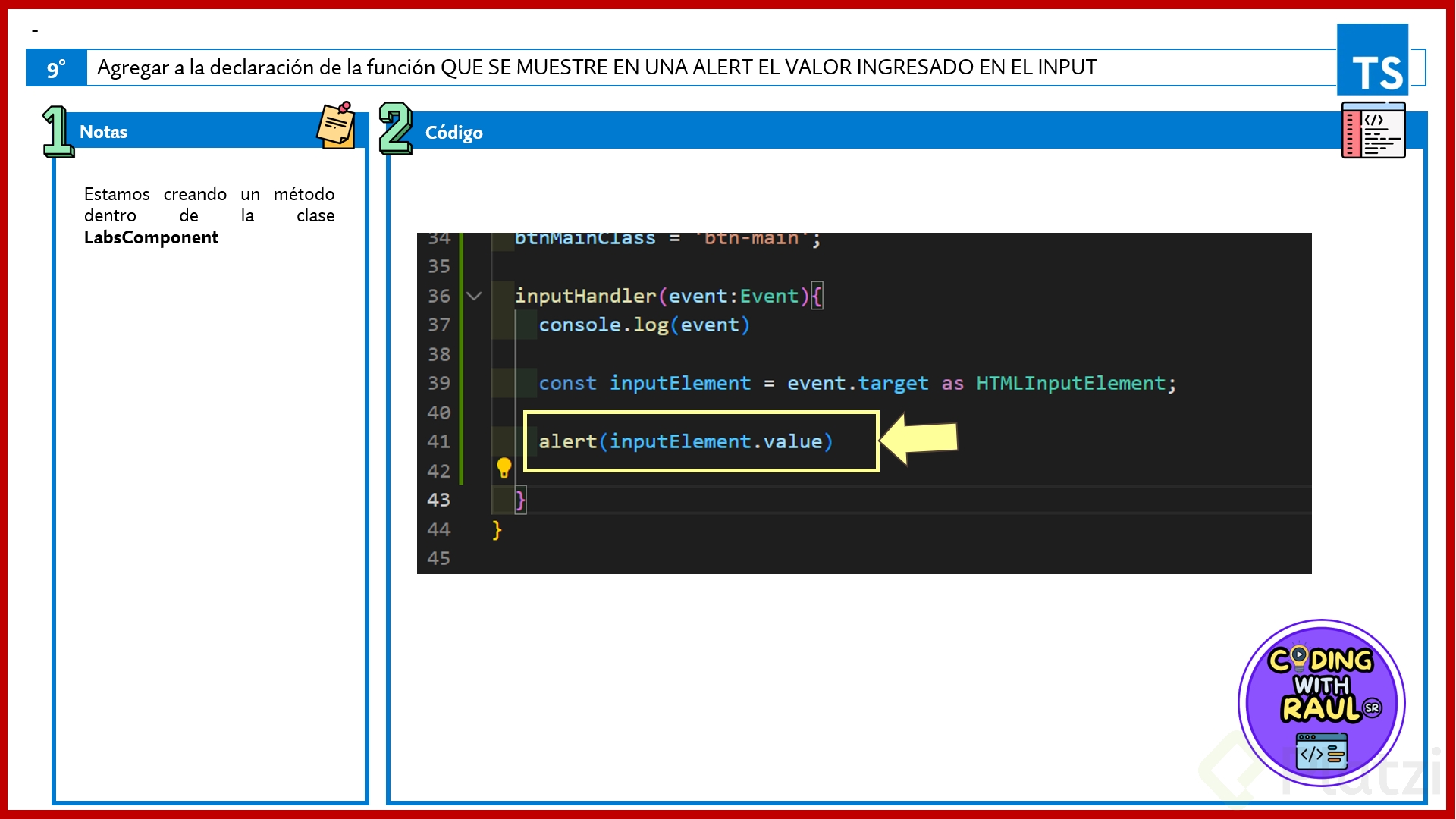1456x819 pixels.
Task: Collapse the inputHandler function fold chevron
Action: pos(474,296)
